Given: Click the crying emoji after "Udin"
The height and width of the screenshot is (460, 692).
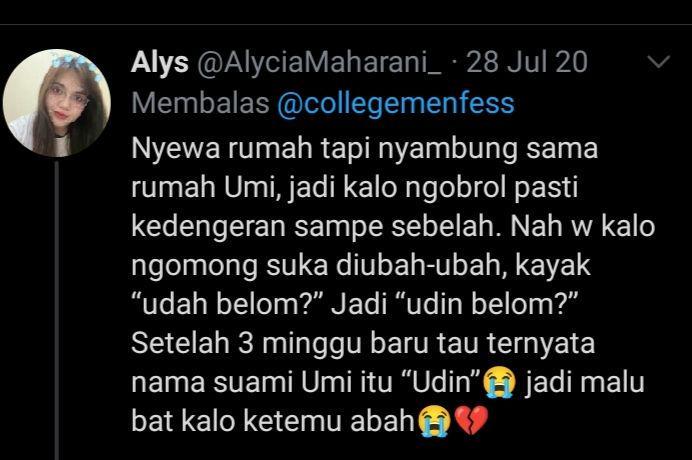Looking at the screenshot, I should coord(499,383).
